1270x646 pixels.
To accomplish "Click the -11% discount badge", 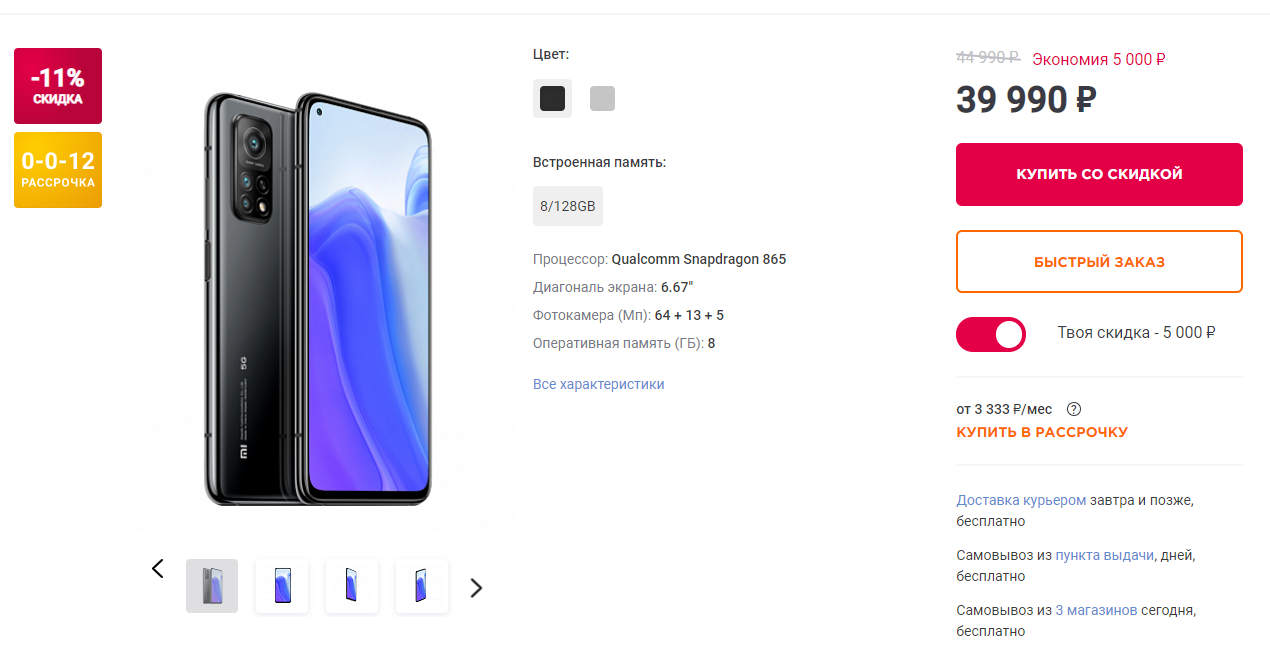I will pyautogui.click(x=58, y=86).
